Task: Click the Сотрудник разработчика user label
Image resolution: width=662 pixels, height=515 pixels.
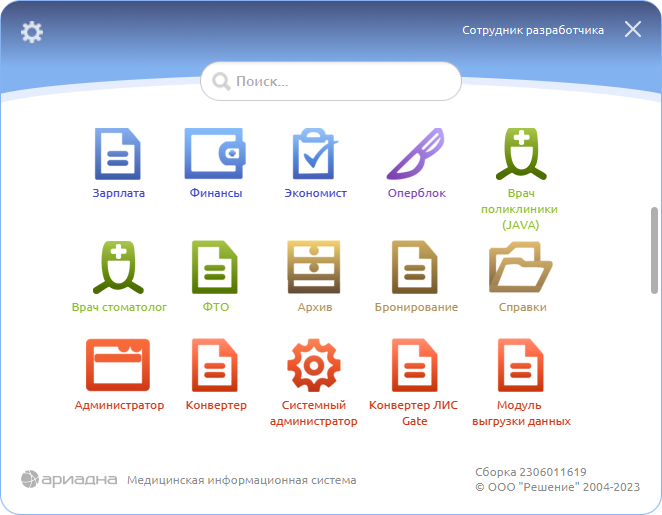Action: click(533, 30)
